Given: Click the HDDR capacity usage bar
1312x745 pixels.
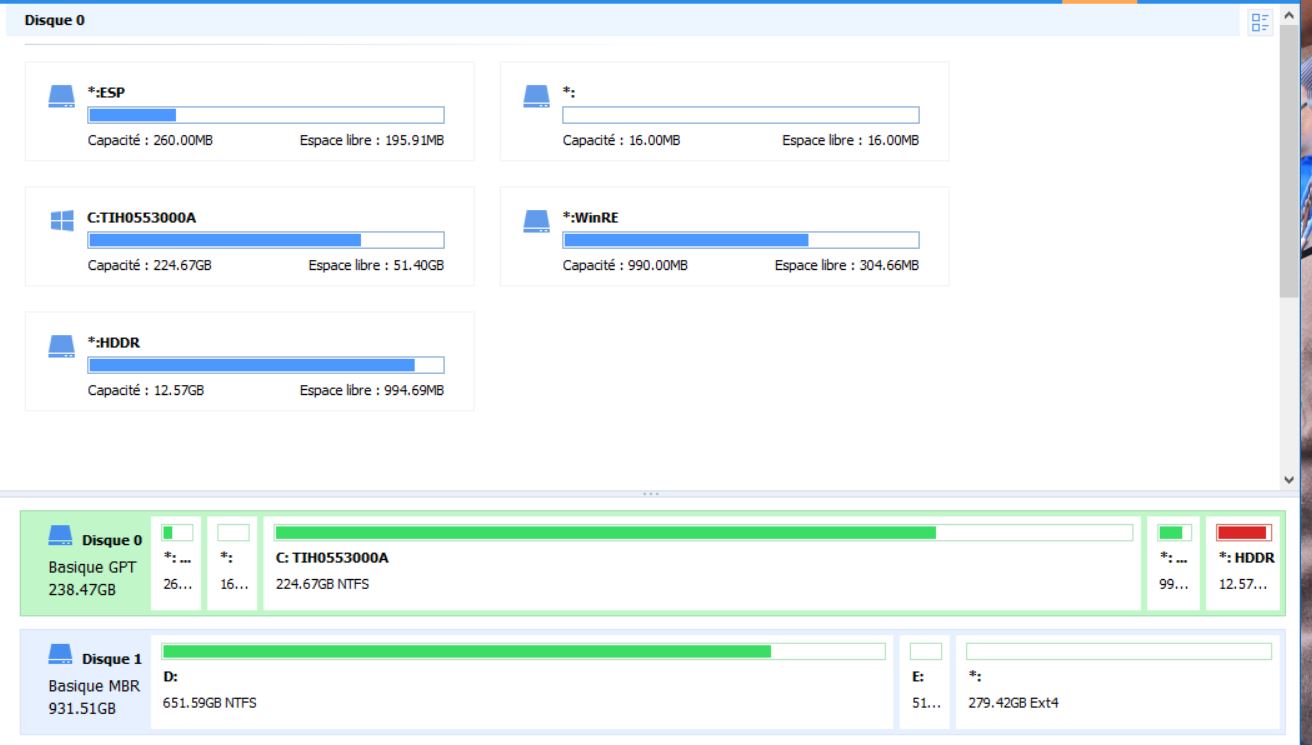Looking at the screenshot, I should [x=266, y=365].
